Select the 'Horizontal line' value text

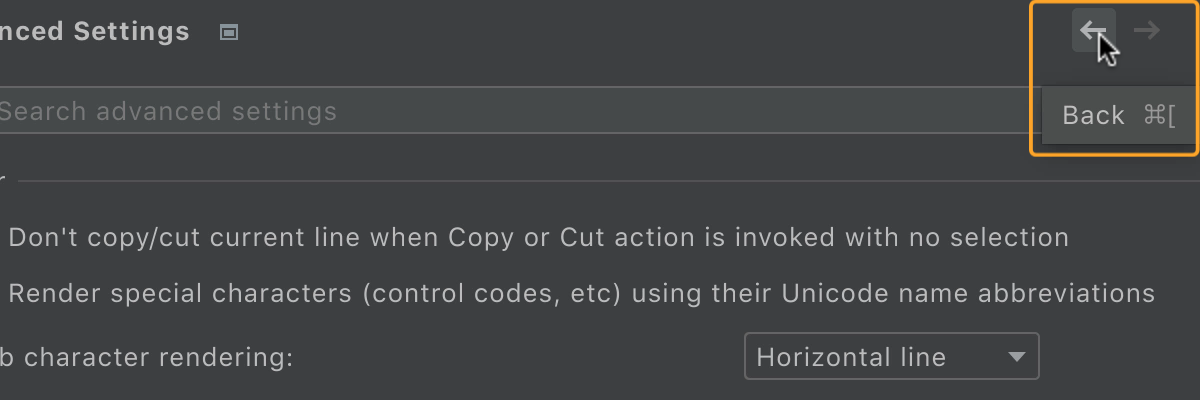[851, 357]
